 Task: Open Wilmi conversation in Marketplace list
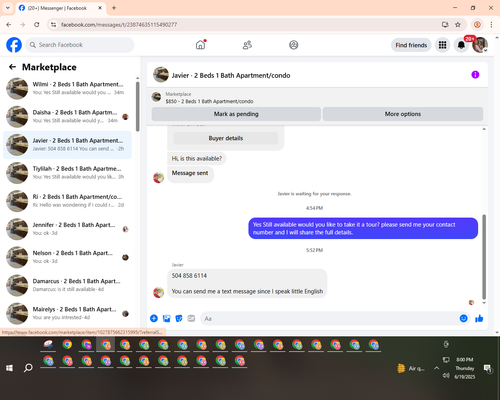[67, 88]
